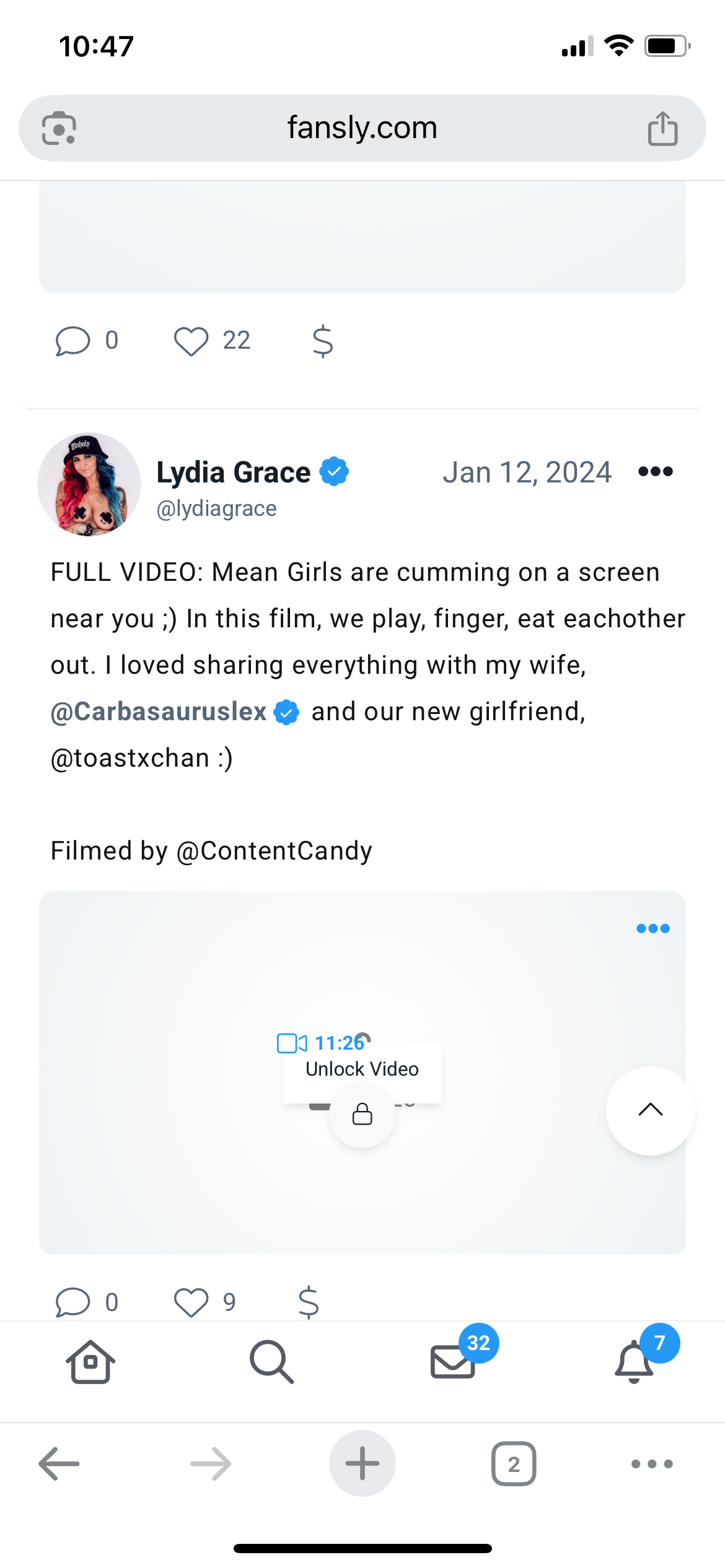Tap the share icon in address bar
This screenshot has width=725, height=1568.
pyautogui.click(x=662, y=129)
